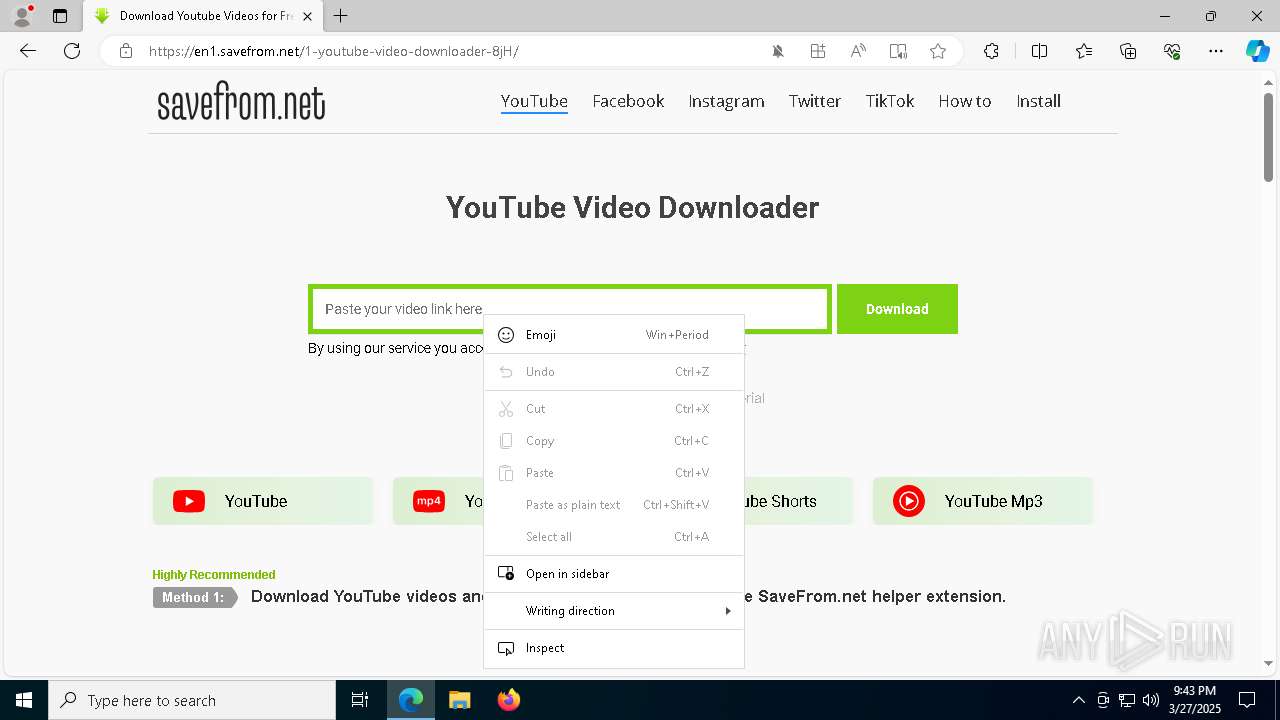1280x720 pixels.
Task: Toggle the split screen icon
Action: tap(1039, 51)
